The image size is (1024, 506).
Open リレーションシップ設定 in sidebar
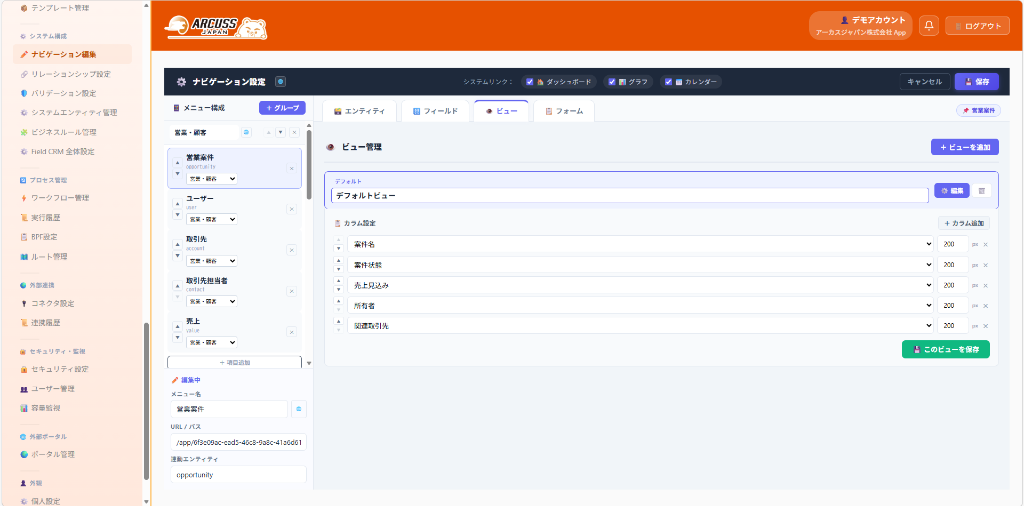[71, 74]
